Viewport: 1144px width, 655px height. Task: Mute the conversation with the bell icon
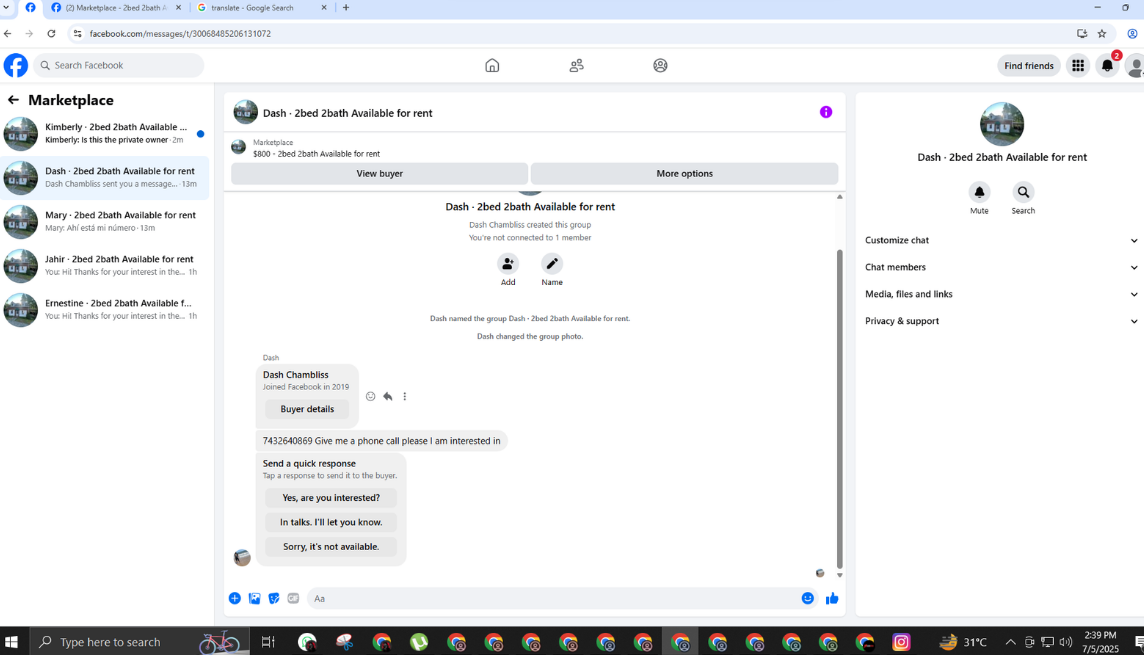coord(979,192)
